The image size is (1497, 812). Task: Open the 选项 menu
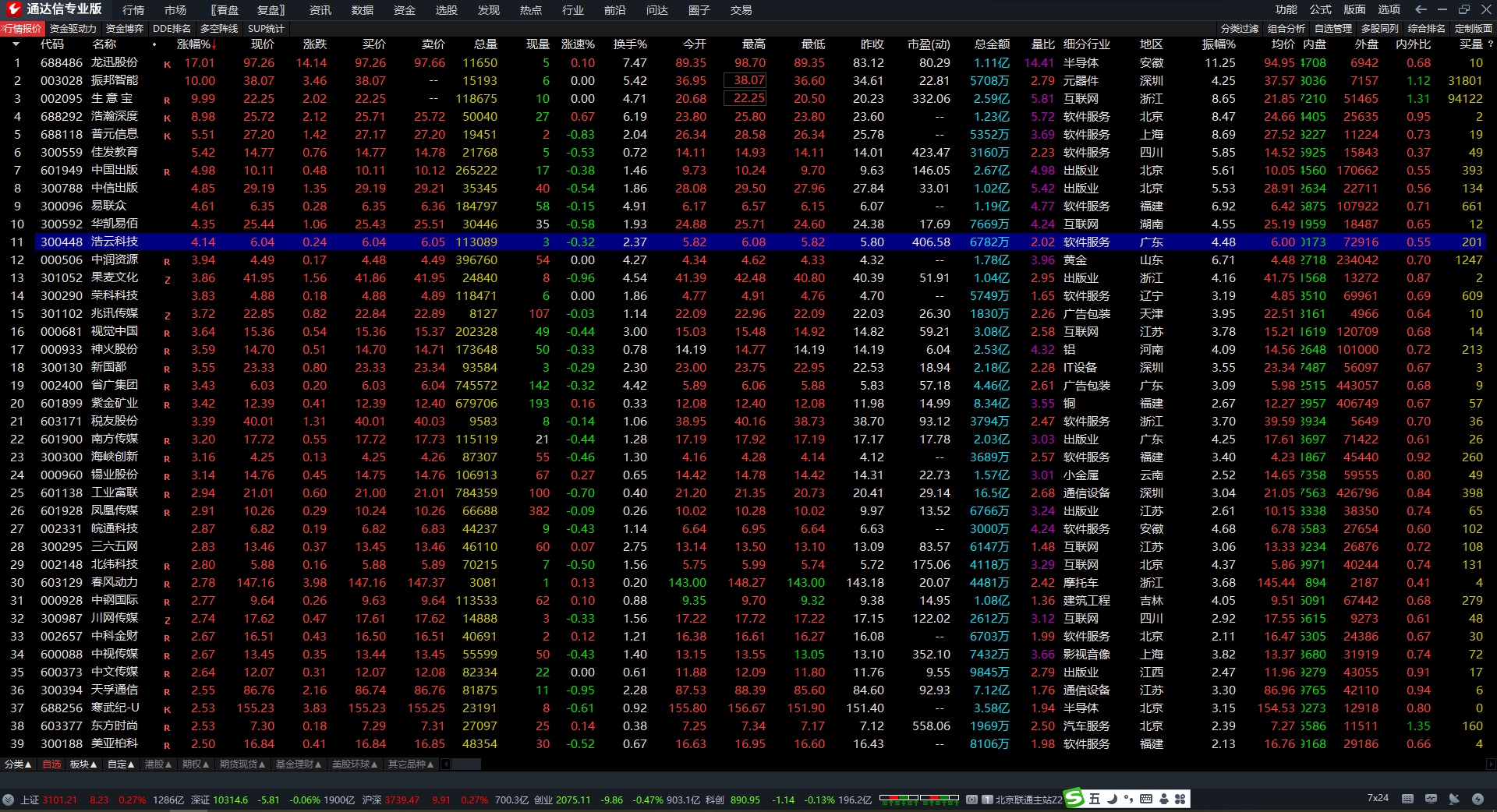(1389, 9)
